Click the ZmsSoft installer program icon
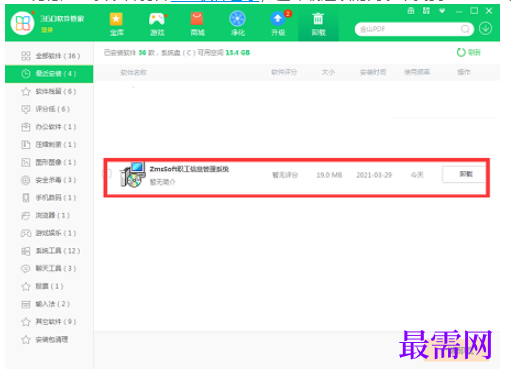This screenshot has height=376, width=511. click(x=133, y=175)
